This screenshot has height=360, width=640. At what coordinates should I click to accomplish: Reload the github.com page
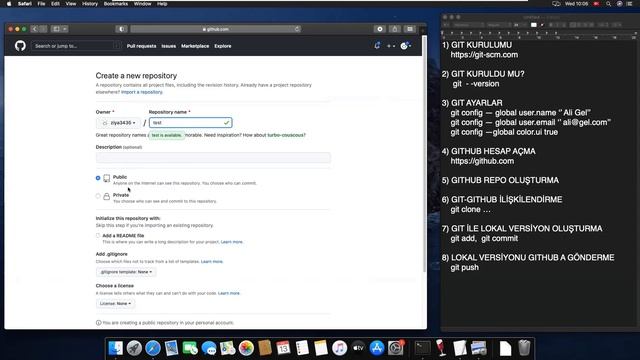[297, 29]
